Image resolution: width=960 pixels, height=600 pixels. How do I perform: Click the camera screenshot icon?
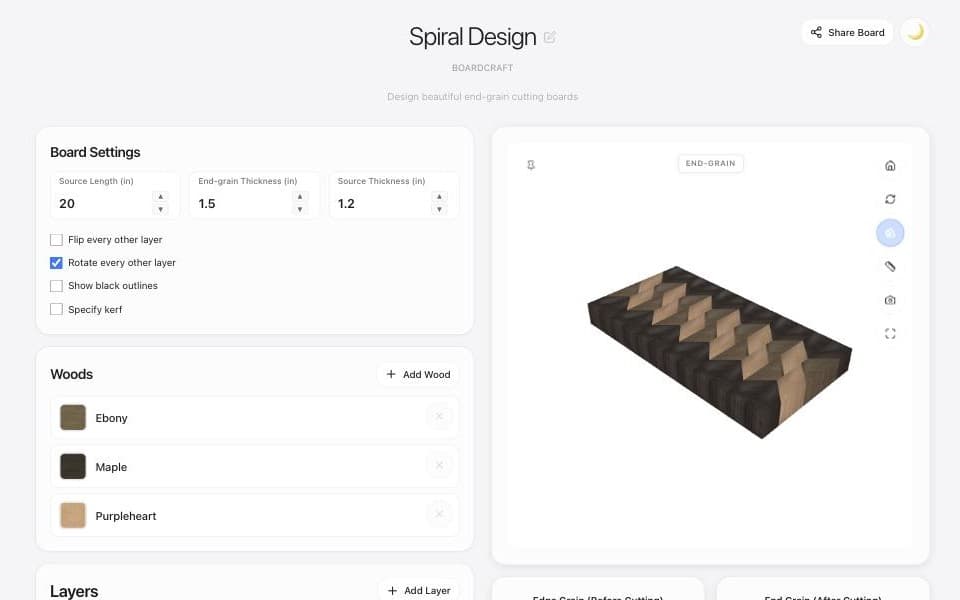click(890, 300)
